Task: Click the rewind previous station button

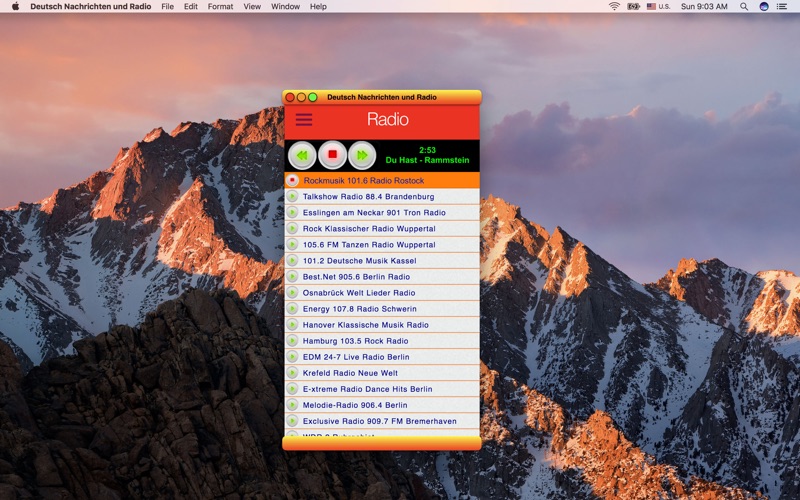Action: [302, 155]
